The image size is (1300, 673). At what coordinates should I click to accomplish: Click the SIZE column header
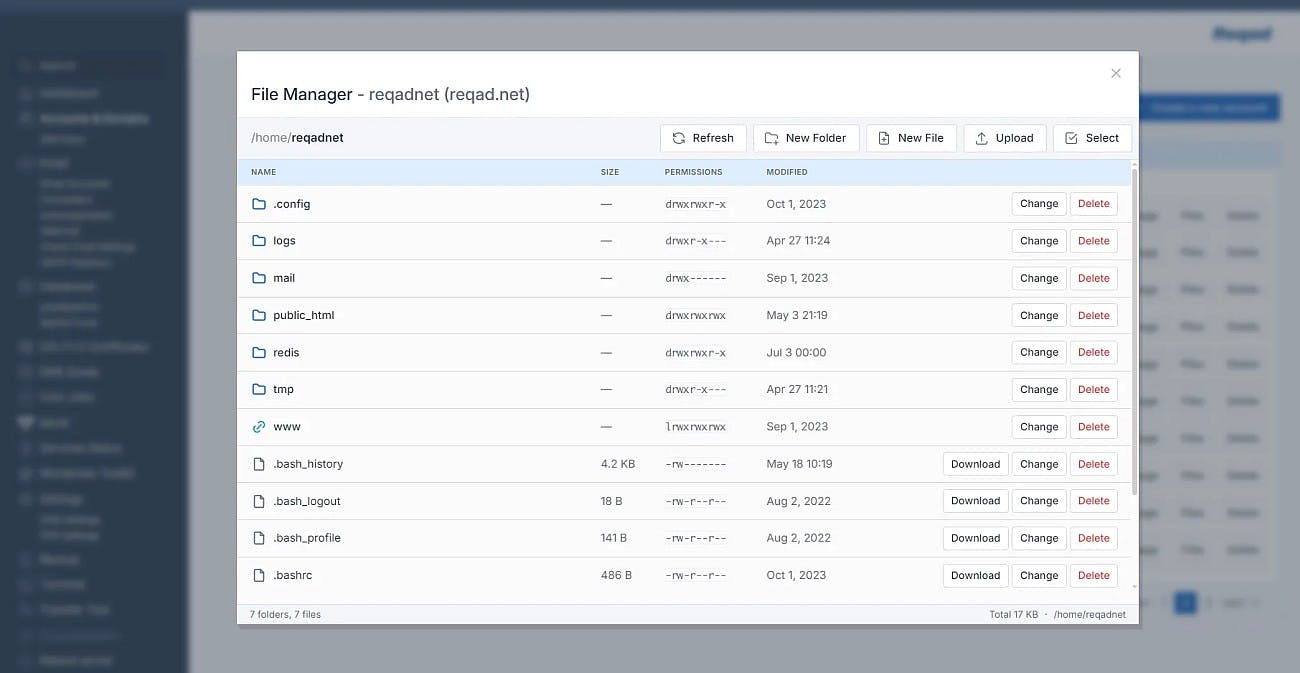point(610,172)
